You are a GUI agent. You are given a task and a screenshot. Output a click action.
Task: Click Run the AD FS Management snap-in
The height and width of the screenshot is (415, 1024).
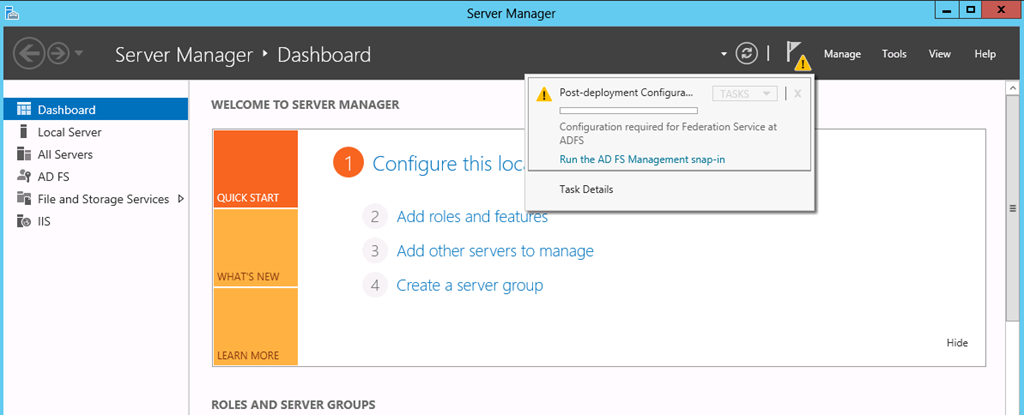643,159
